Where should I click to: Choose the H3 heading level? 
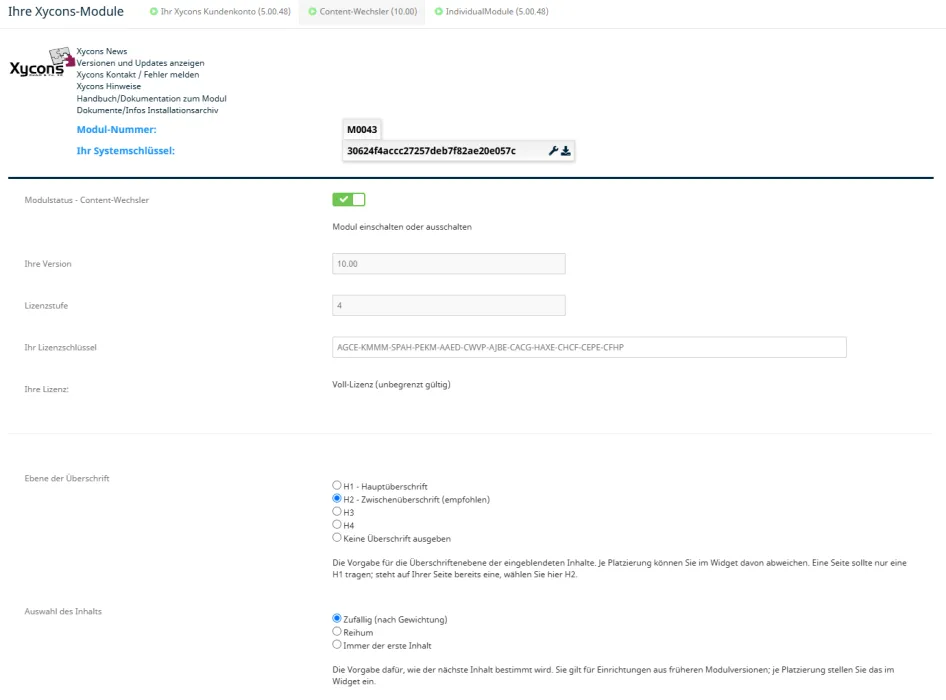337,511
